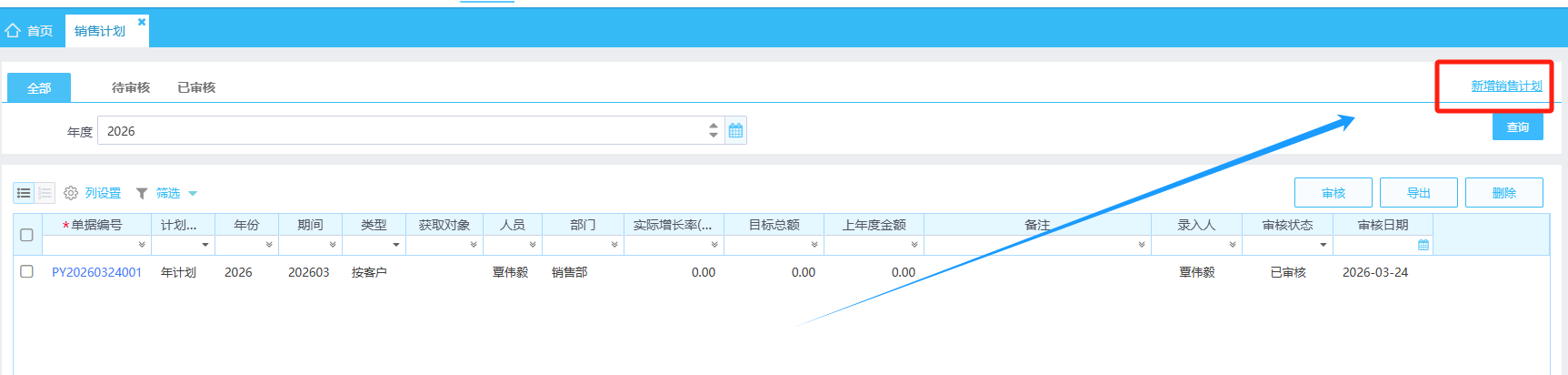Decrease the 年度 value with down arrow
The height and width of the screenshot is (375, 1568).
click(714, 136)
